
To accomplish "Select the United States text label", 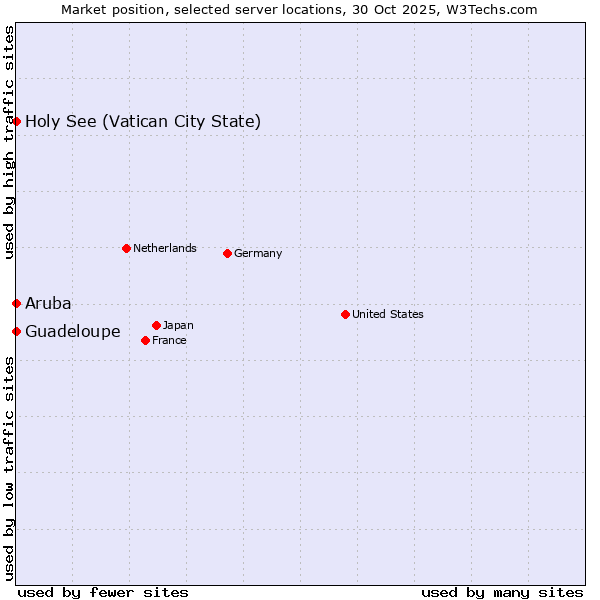I will (388, 315).
